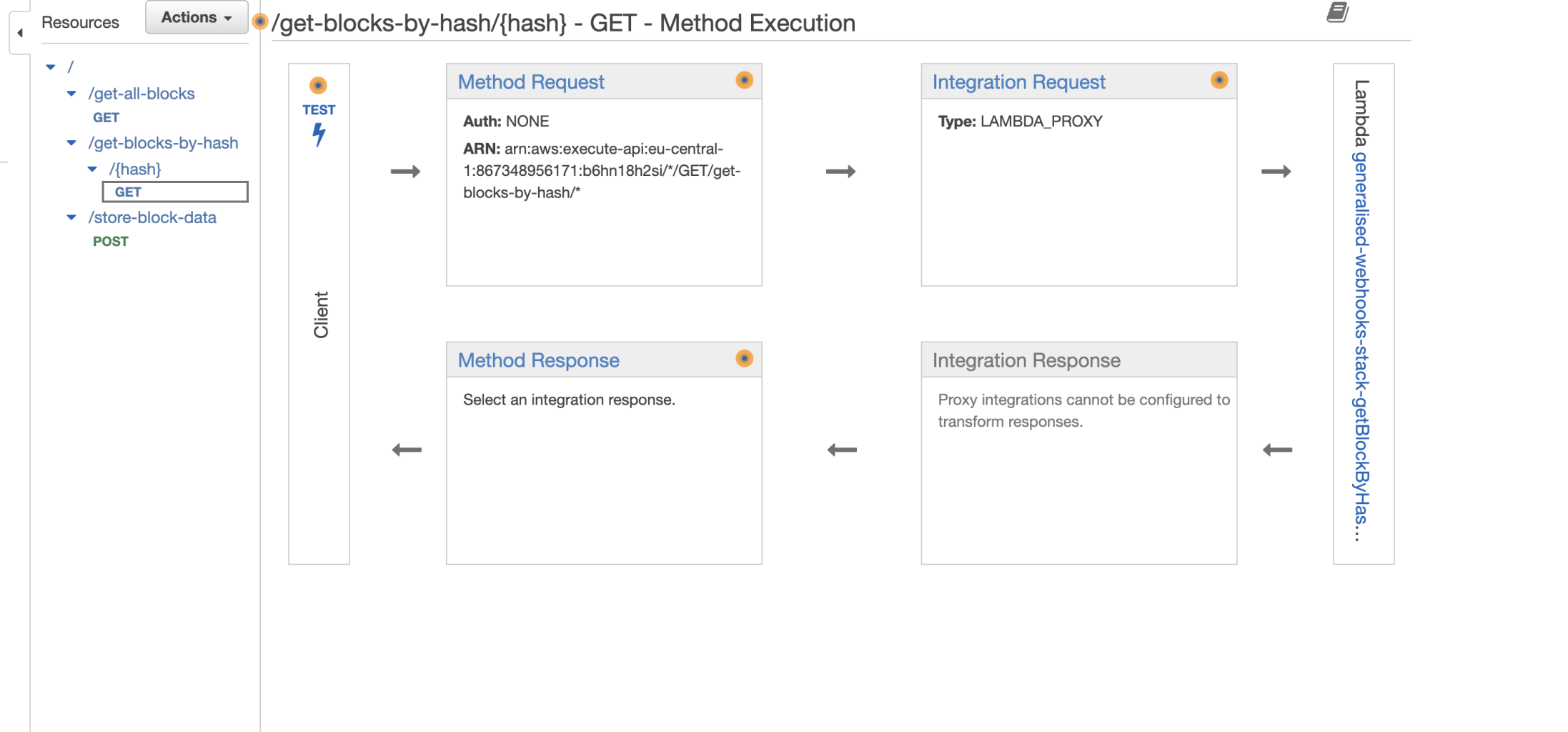
Task: Collapse the /get-blocks-by-hash resource
Action: point(71,143)
